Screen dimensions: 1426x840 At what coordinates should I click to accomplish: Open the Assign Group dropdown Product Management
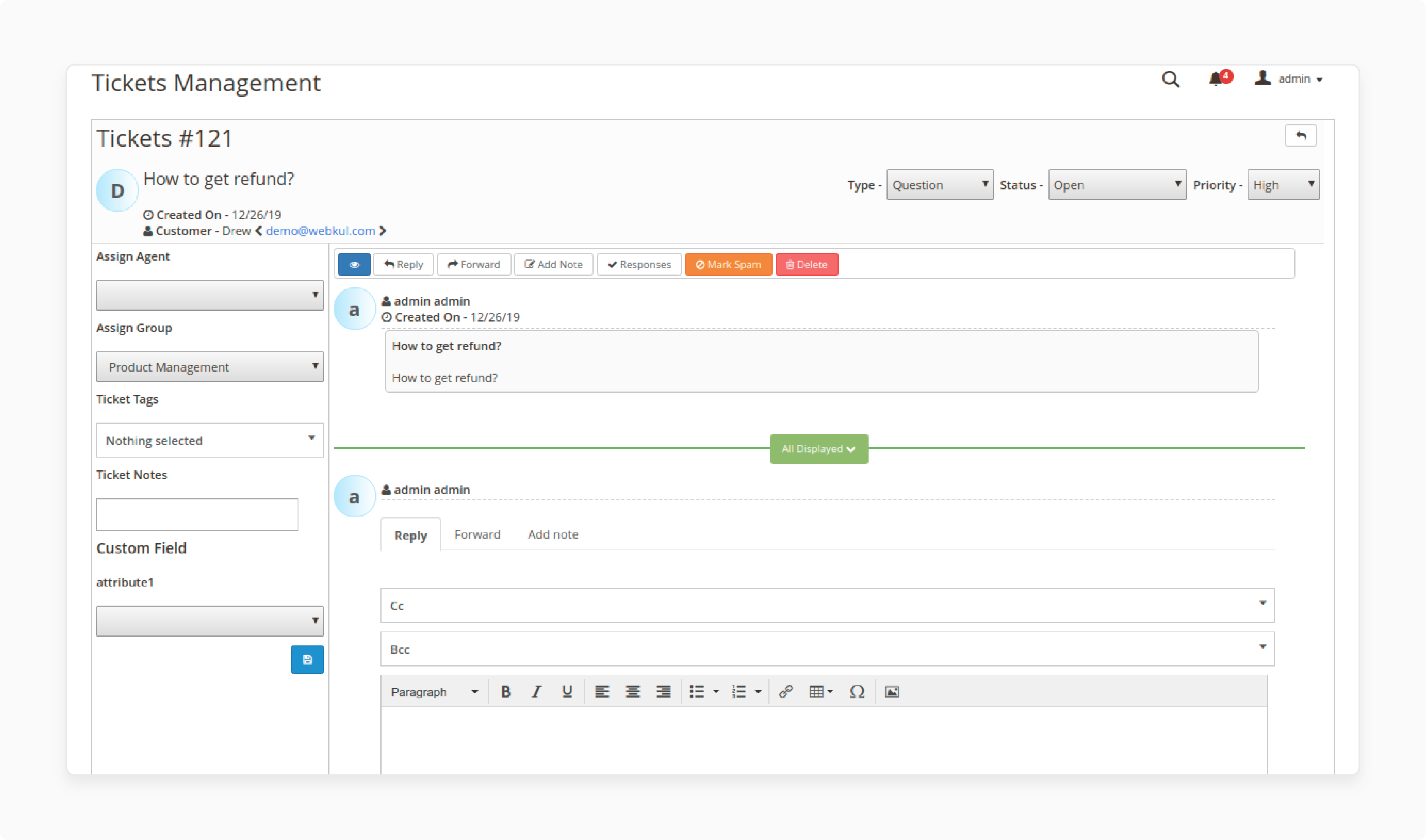point(210,366)
